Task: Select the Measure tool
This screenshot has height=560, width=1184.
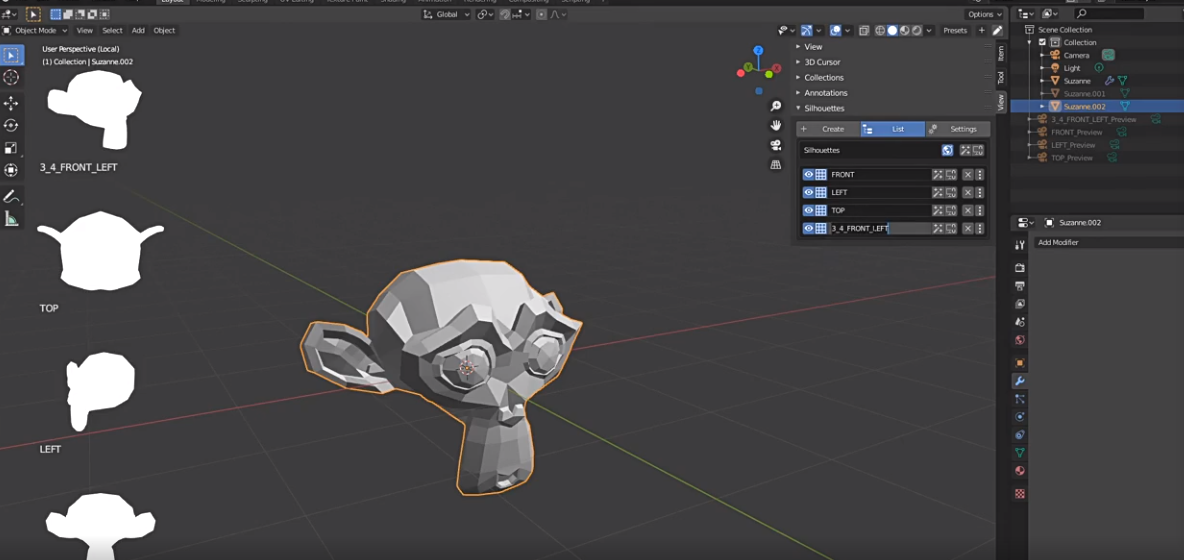Action: pyautogui.click(x=11, y=219)
